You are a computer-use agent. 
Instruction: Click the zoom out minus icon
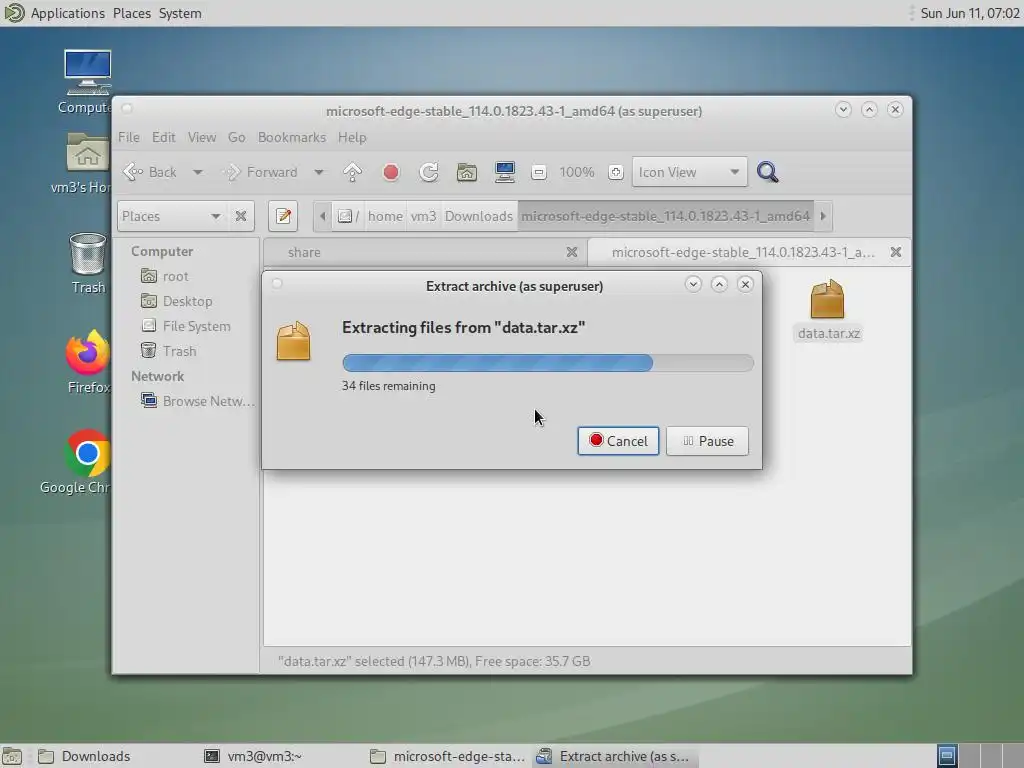point(539,172)
